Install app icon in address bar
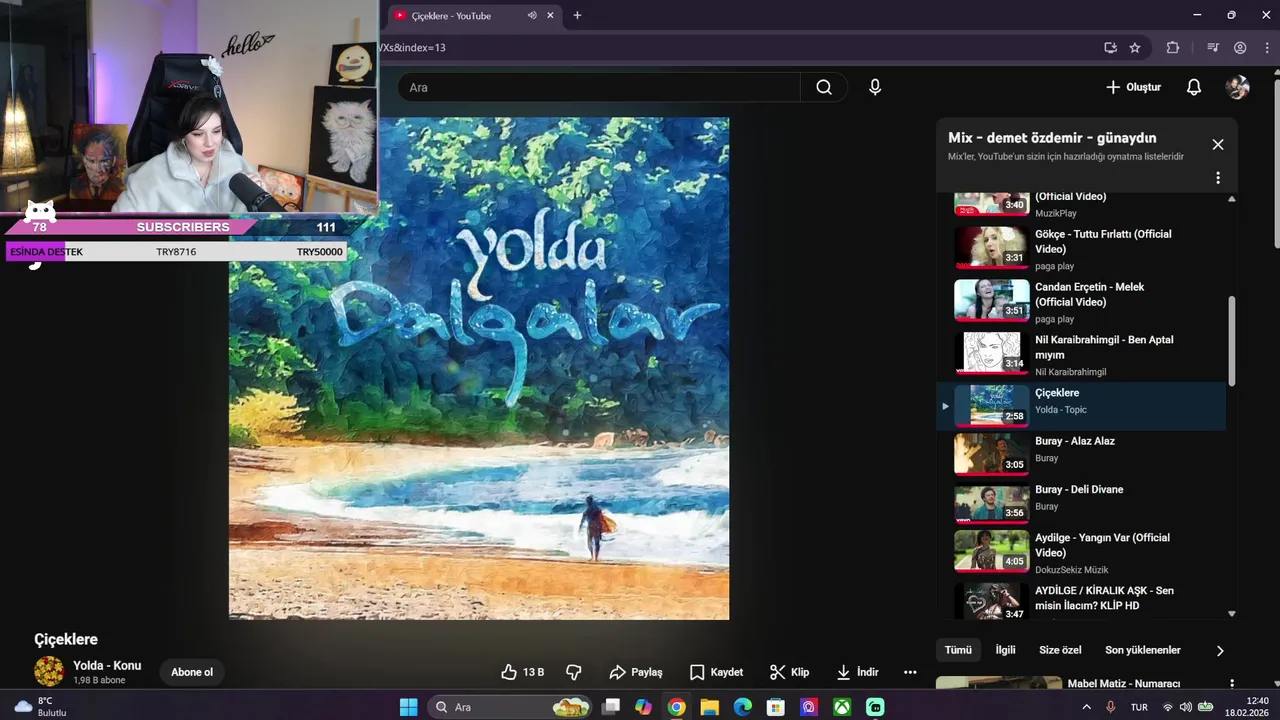 click(x=1110, y=47)
